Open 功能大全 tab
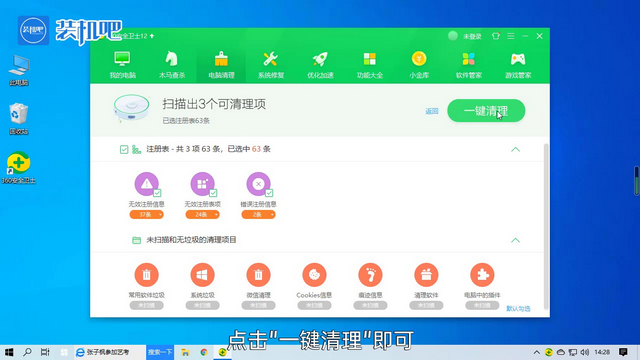 (370, 64)
